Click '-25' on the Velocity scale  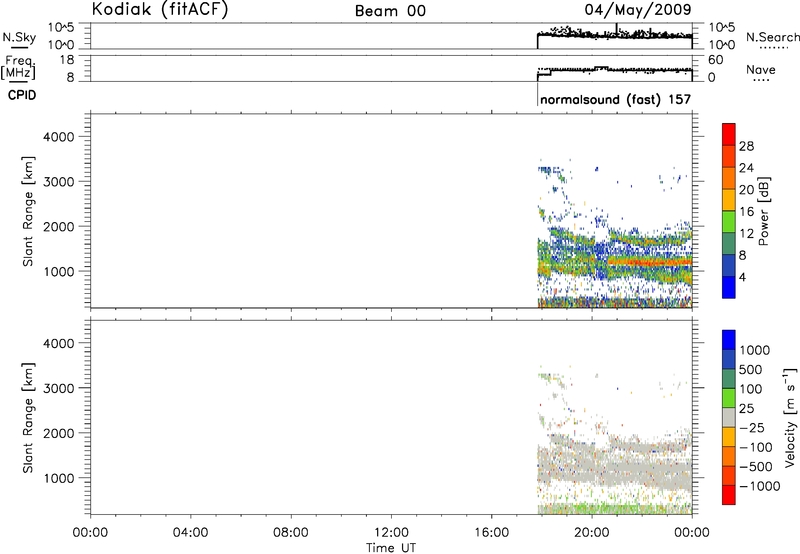[x=752, y=427]
